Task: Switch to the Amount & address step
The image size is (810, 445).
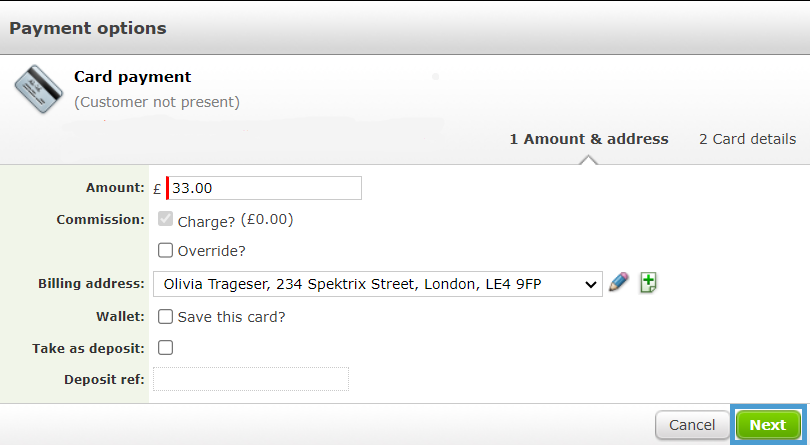Action: (x=589, y=139)
